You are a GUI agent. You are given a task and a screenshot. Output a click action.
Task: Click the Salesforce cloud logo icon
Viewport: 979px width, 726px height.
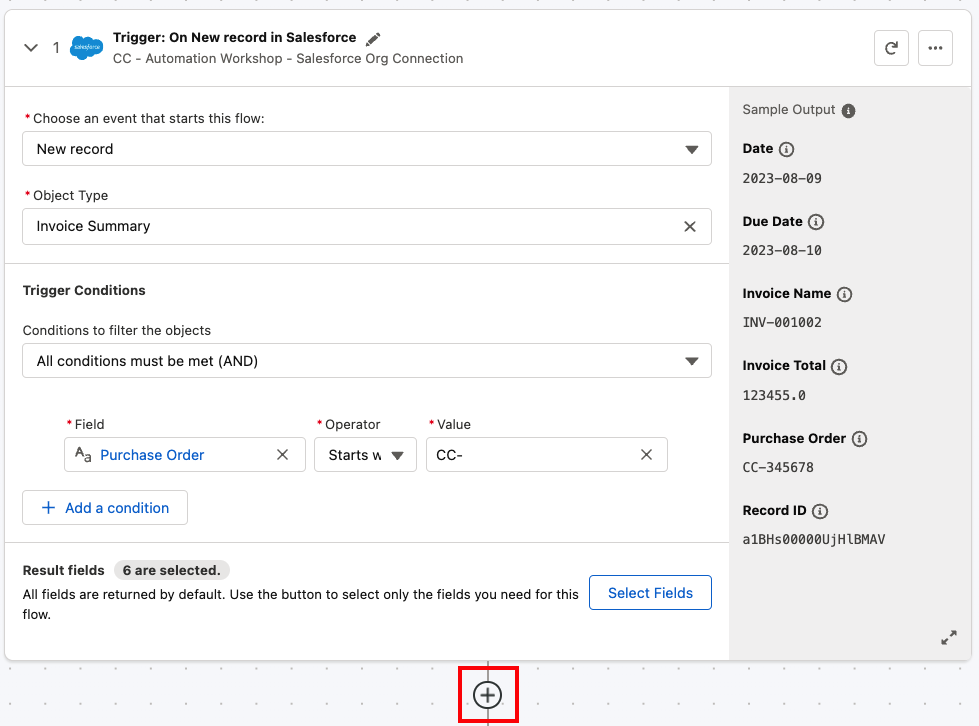point(87,48)
